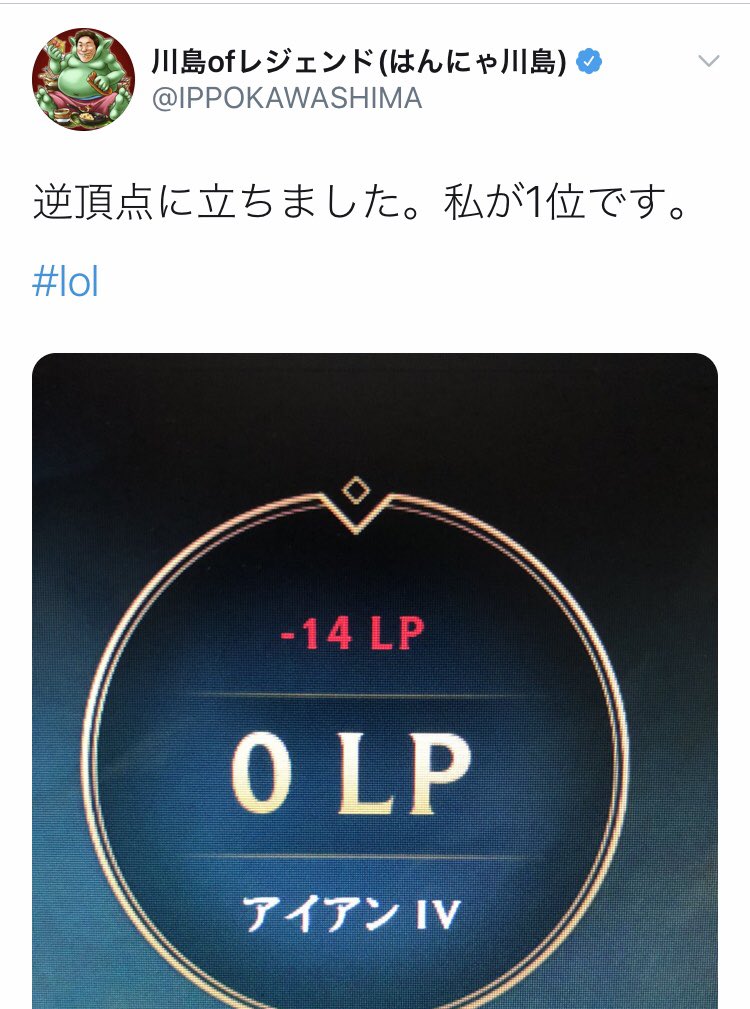Visit the @IPPOKAWASHIMA handle

[x=287, y=98]
